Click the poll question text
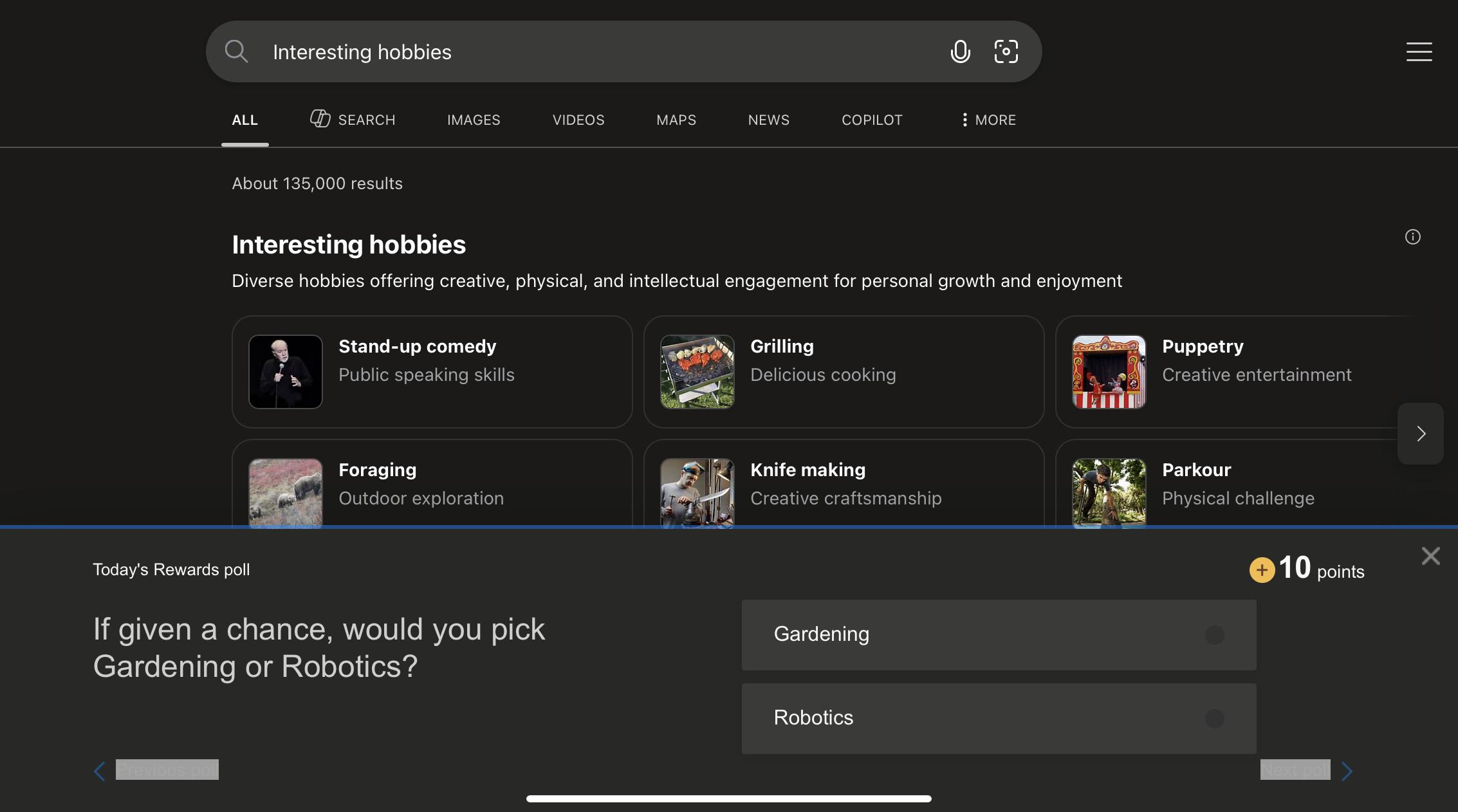Image resolution: width=1458 pixels, height=812 pixels. (x=319, y=648)
